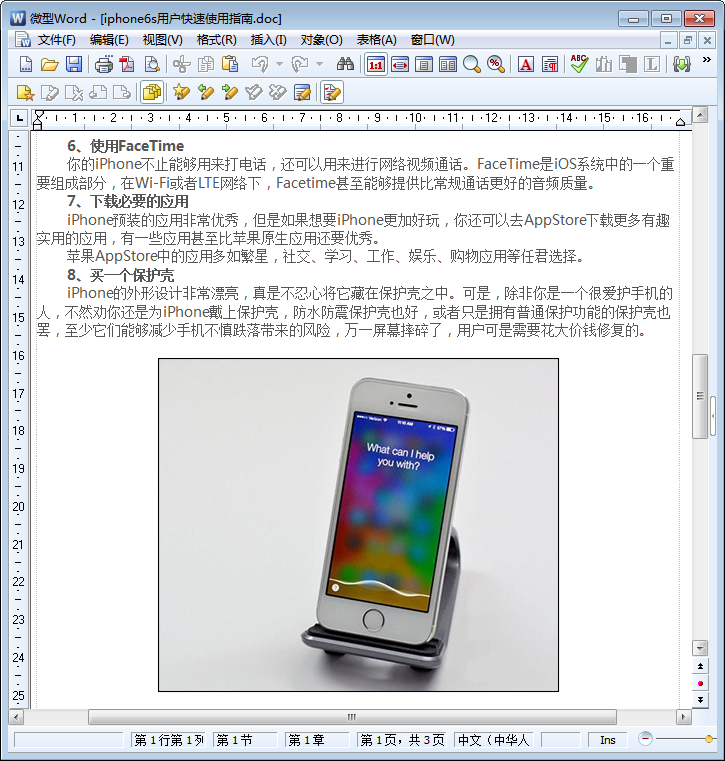Click the heading 7、下载必要的应用
This screenshot has height=761, width=725.
pyautogui.click(x=128, y=201)
